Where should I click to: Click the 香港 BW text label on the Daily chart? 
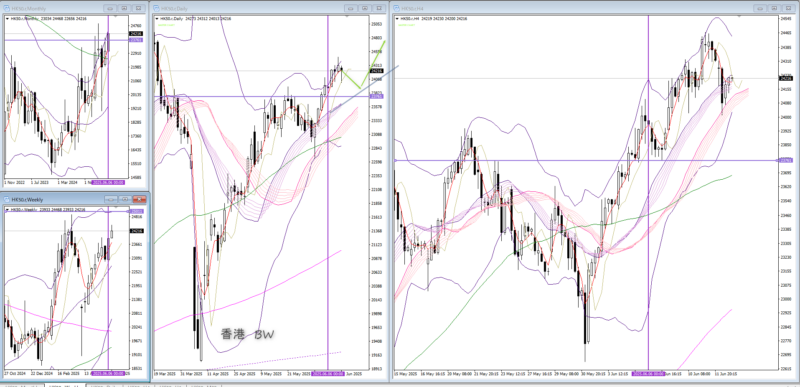pyautogui.click(x=247, y=334)
